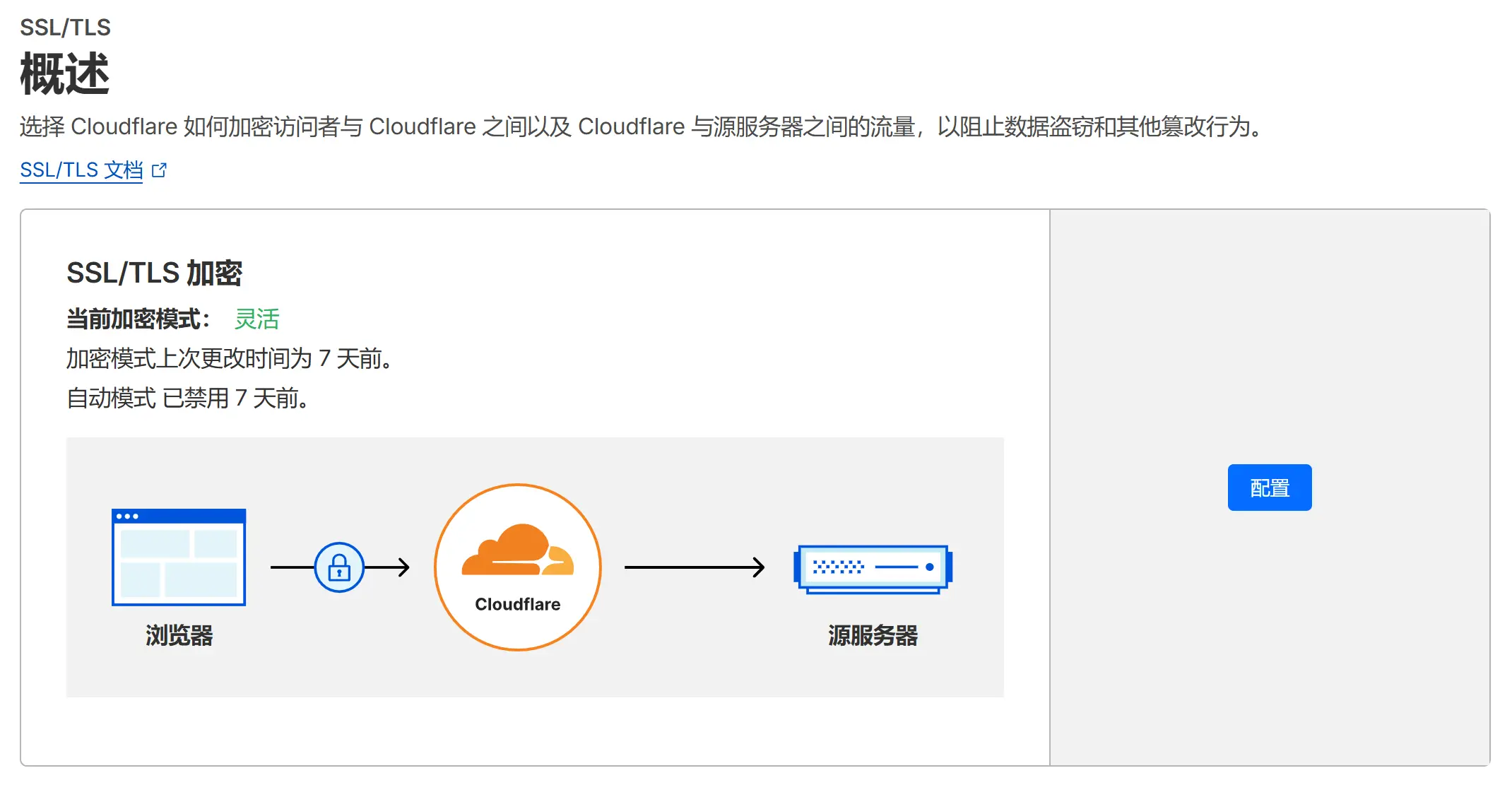Click the arrow between Cloudflare and origin server
The width and height of the screenshot is (1512, 797).
(x=695, y=567)
